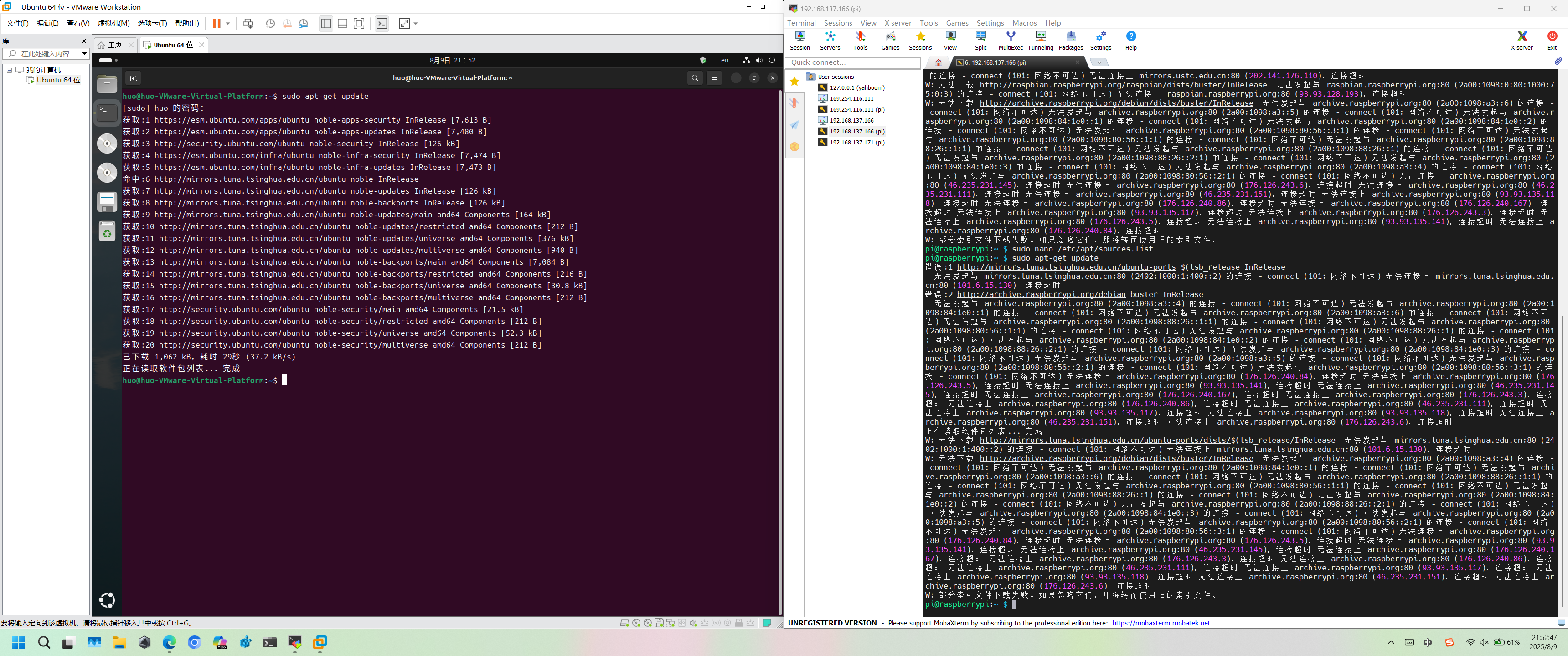This screenshot has height=656, width=1568.
Task: Open the 虚拟机(M) menu in VMware
Action: point(114,23)
